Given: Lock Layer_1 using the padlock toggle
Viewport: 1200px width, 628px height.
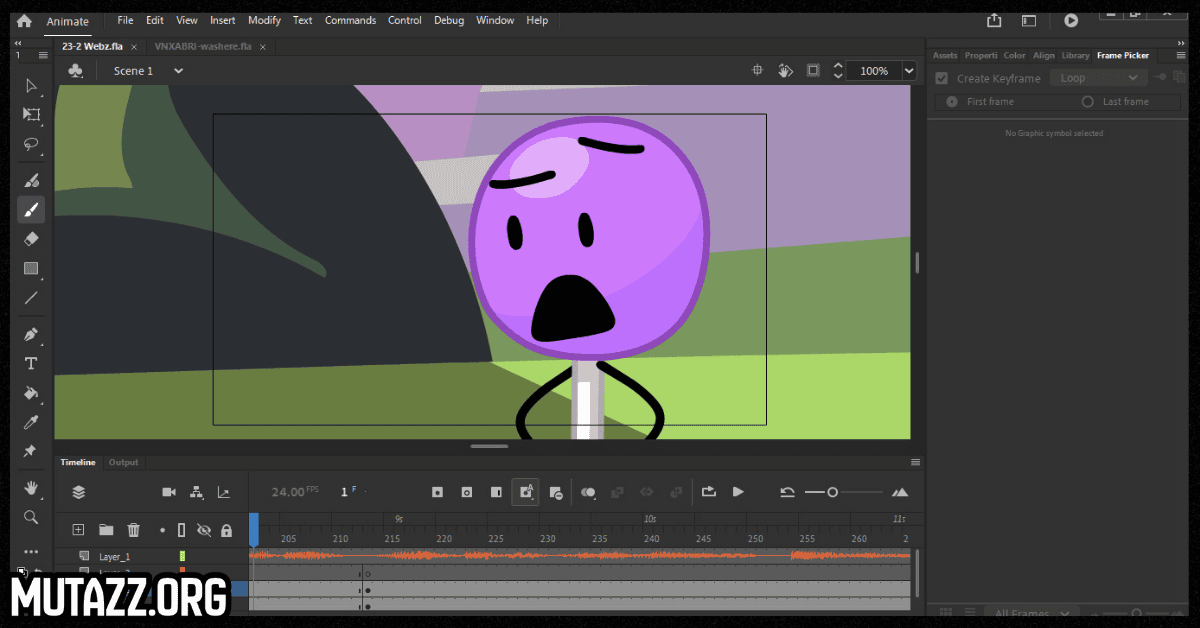Looking at the screenshot, I should pyautogui.click(x=227, y=556).
